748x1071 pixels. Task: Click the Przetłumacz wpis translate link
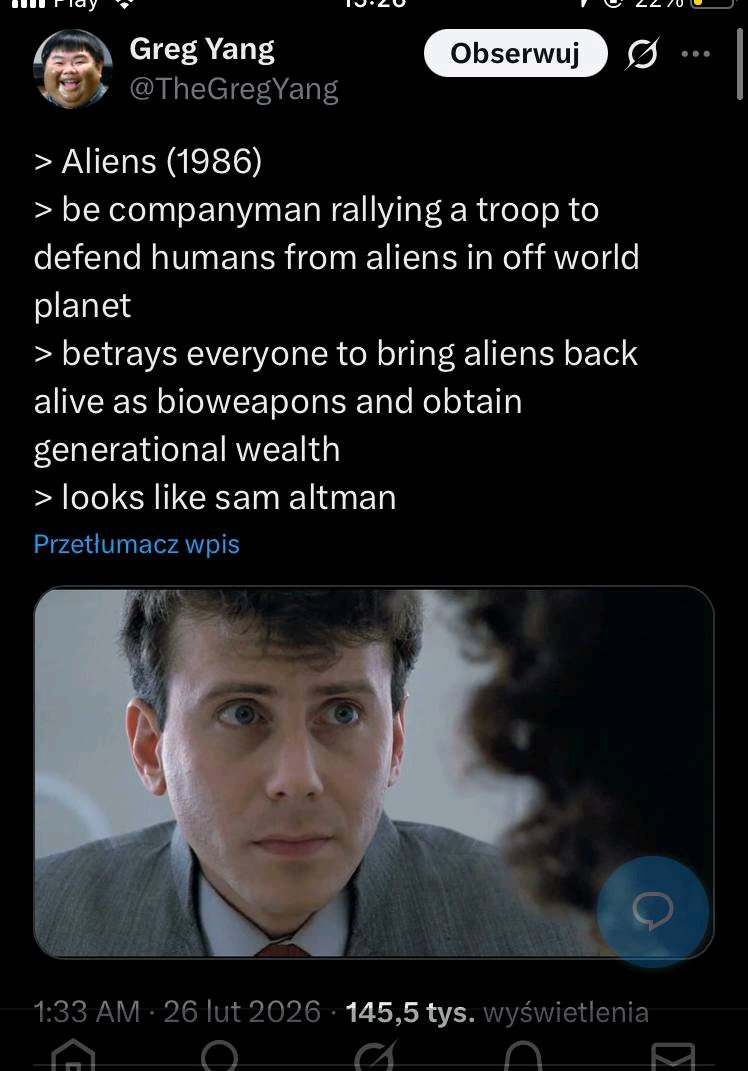point(137,544)
